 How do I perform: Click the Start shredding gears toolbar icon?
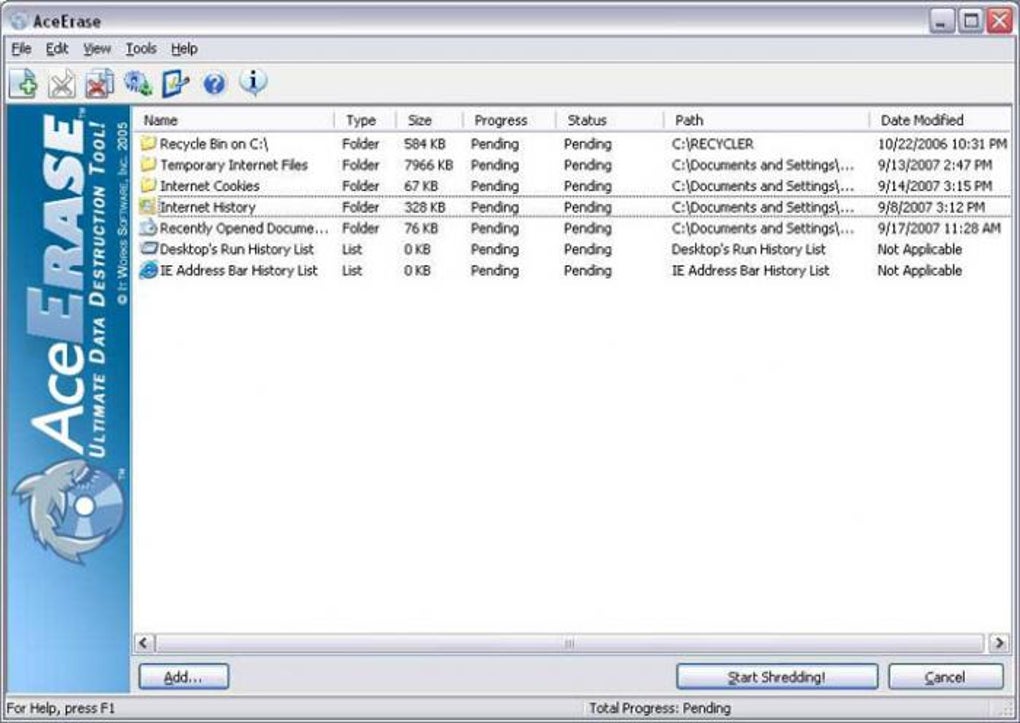pyautogui.click(x=138, y=83)
